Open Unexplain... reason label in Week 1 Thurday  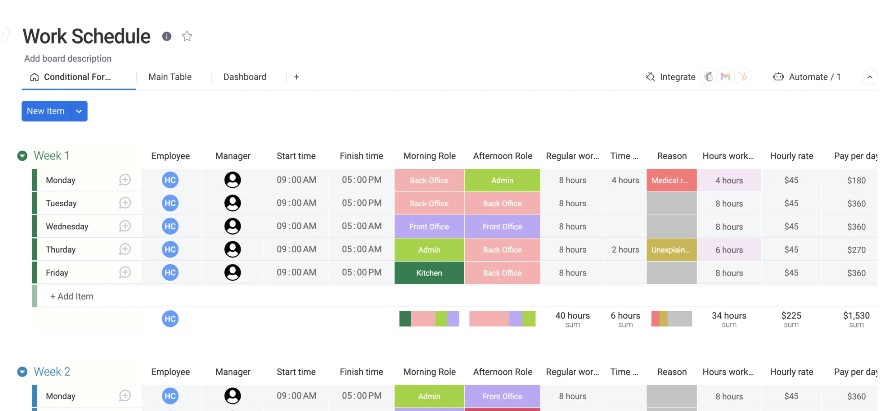(672, 249)
